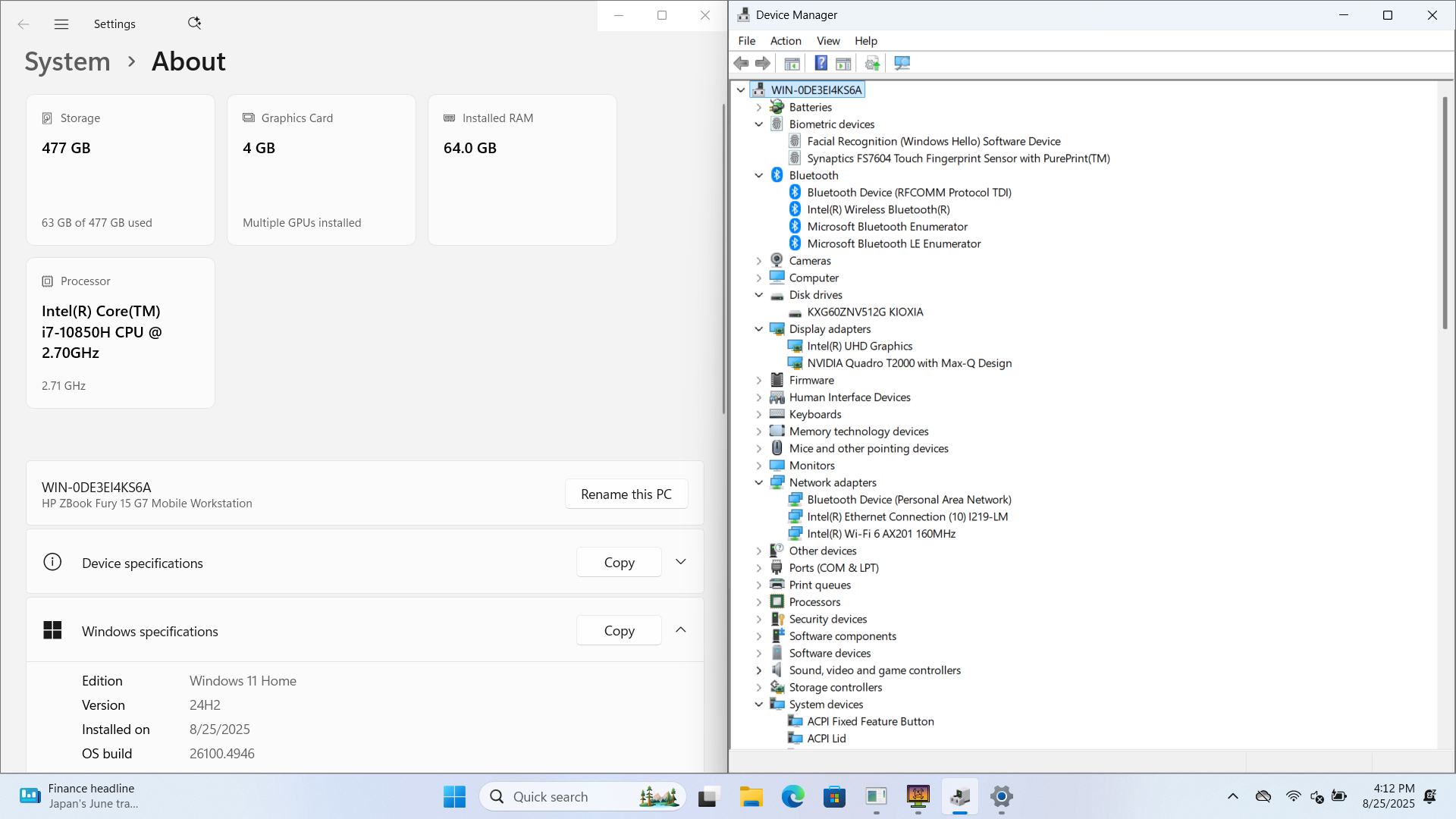Viewport: 1456px width, 819px height.
Task: Collapse the Network adapters node
Action: pos(759,482)
